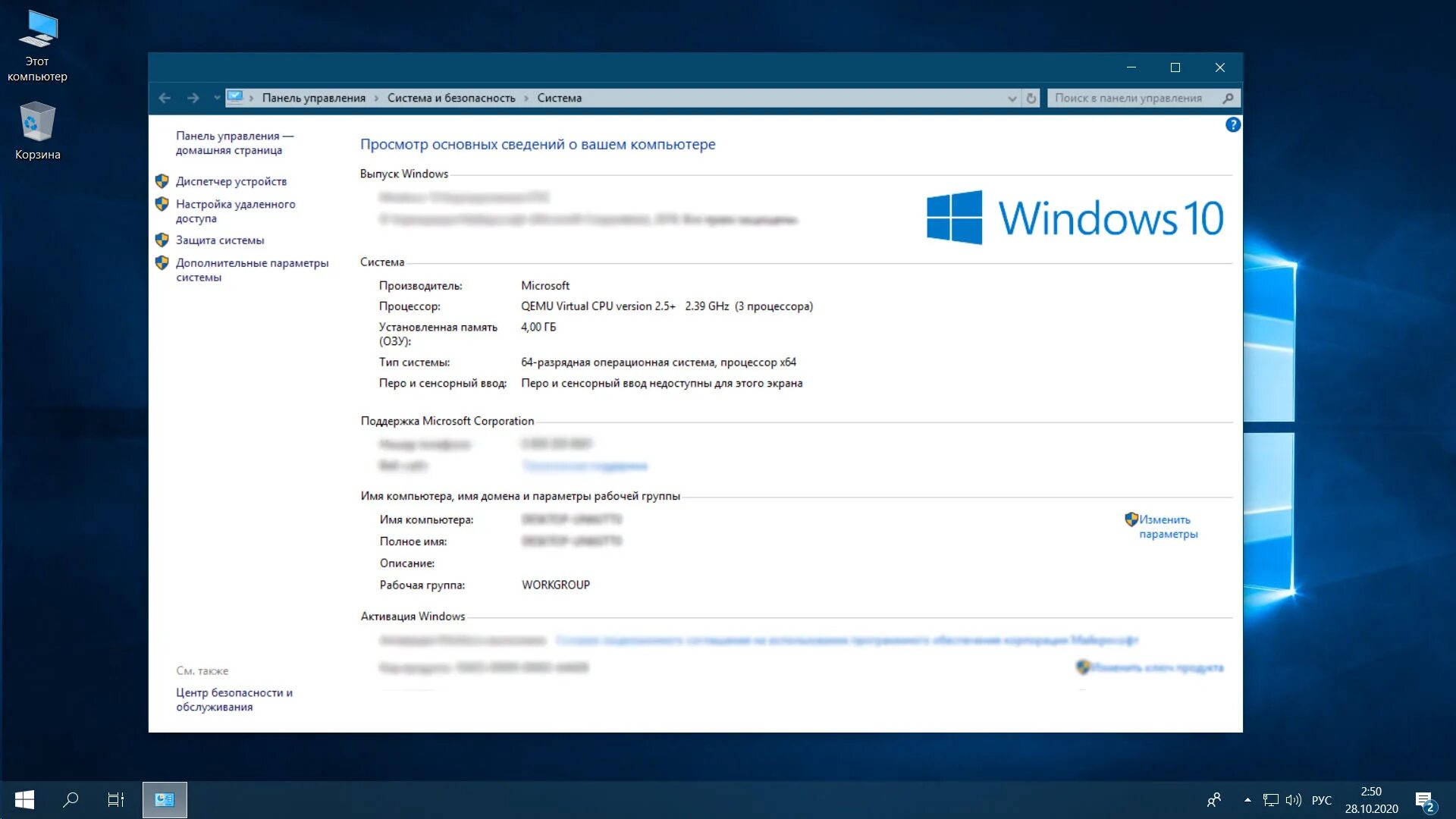1456x819 pixels.
Task: Open Защита системы settings
Action: pyautogui.click(x=220, y=240)
